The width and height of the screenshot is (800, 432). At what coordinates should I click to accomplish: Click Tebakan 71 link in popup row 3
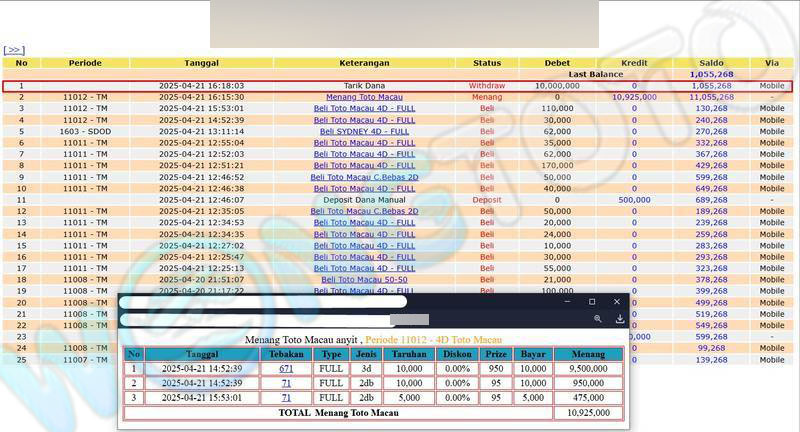(x=286, y=397)
